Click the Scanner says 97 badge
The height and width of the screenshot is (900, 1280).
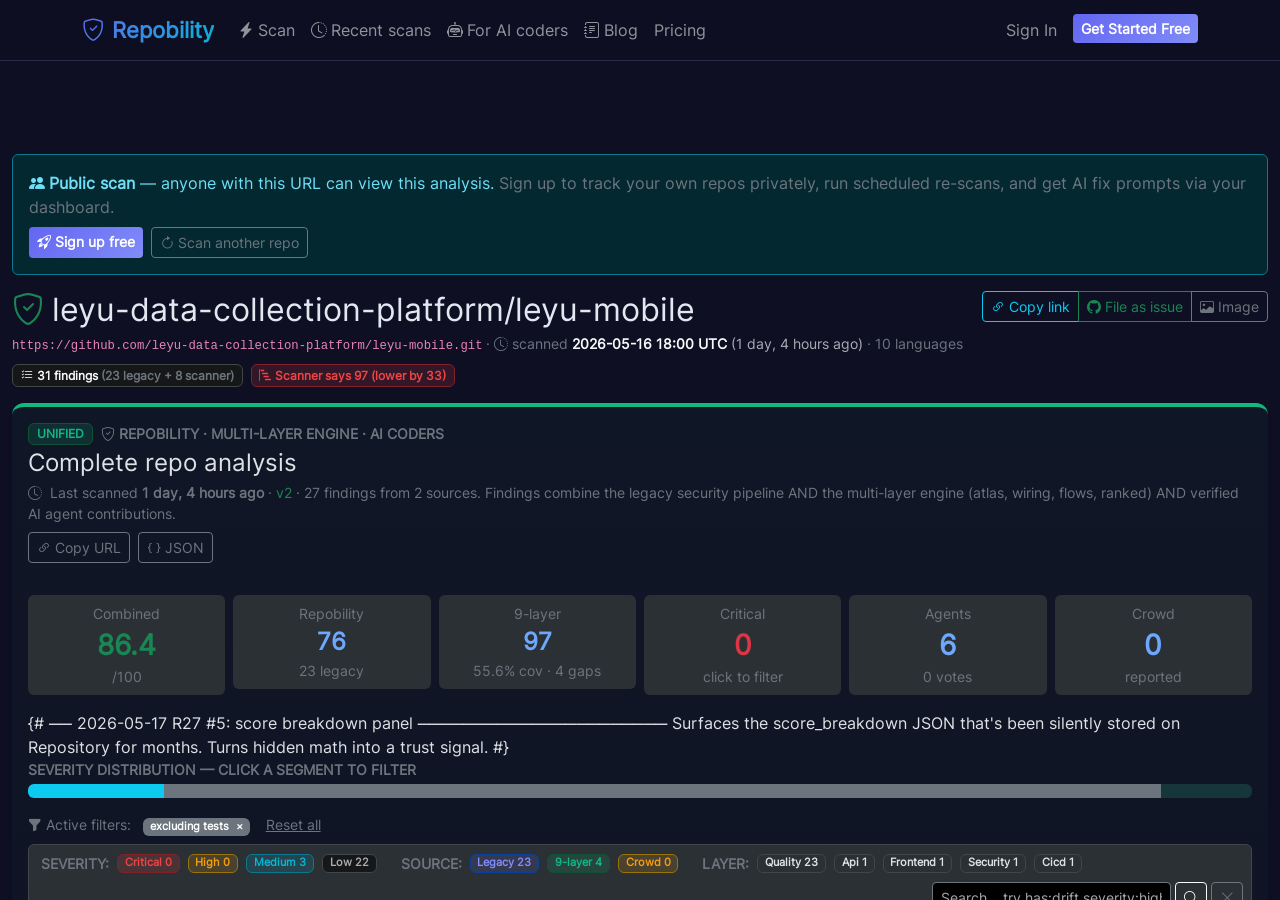click(353, 375)
